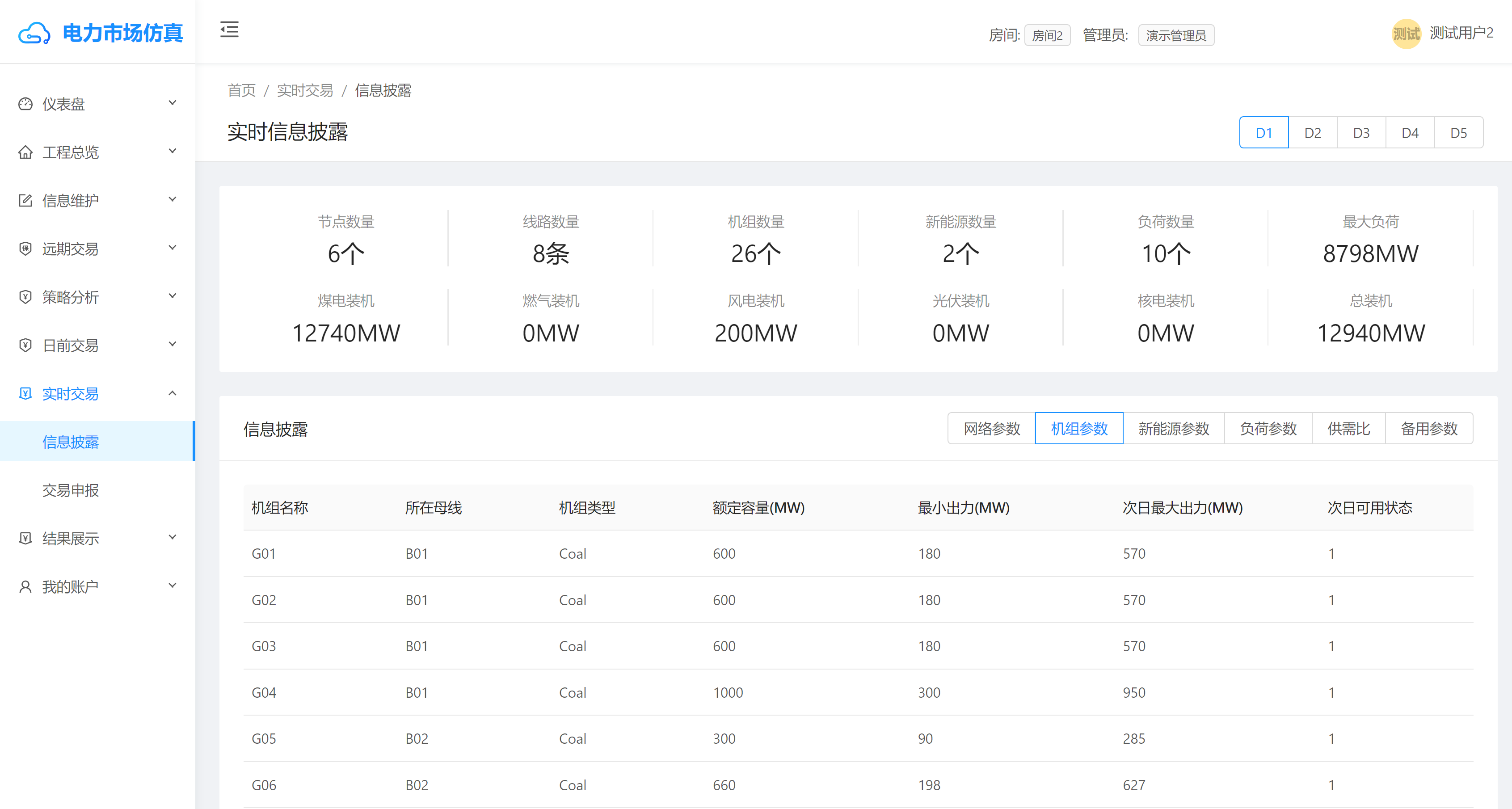1512x809 pixels.
Task: Switch to the 网络参数 tab
Action: [x=991, y=429]
